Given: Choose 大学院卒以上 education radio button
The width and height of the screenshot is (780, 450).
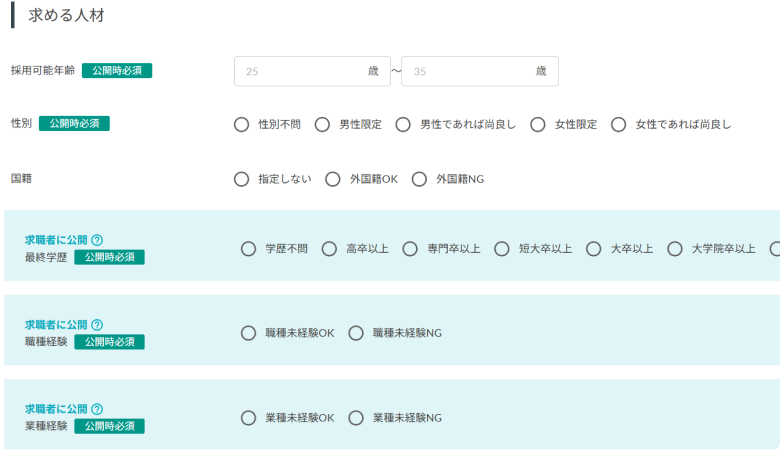Looking at the screenshot, I should [675, 249].
